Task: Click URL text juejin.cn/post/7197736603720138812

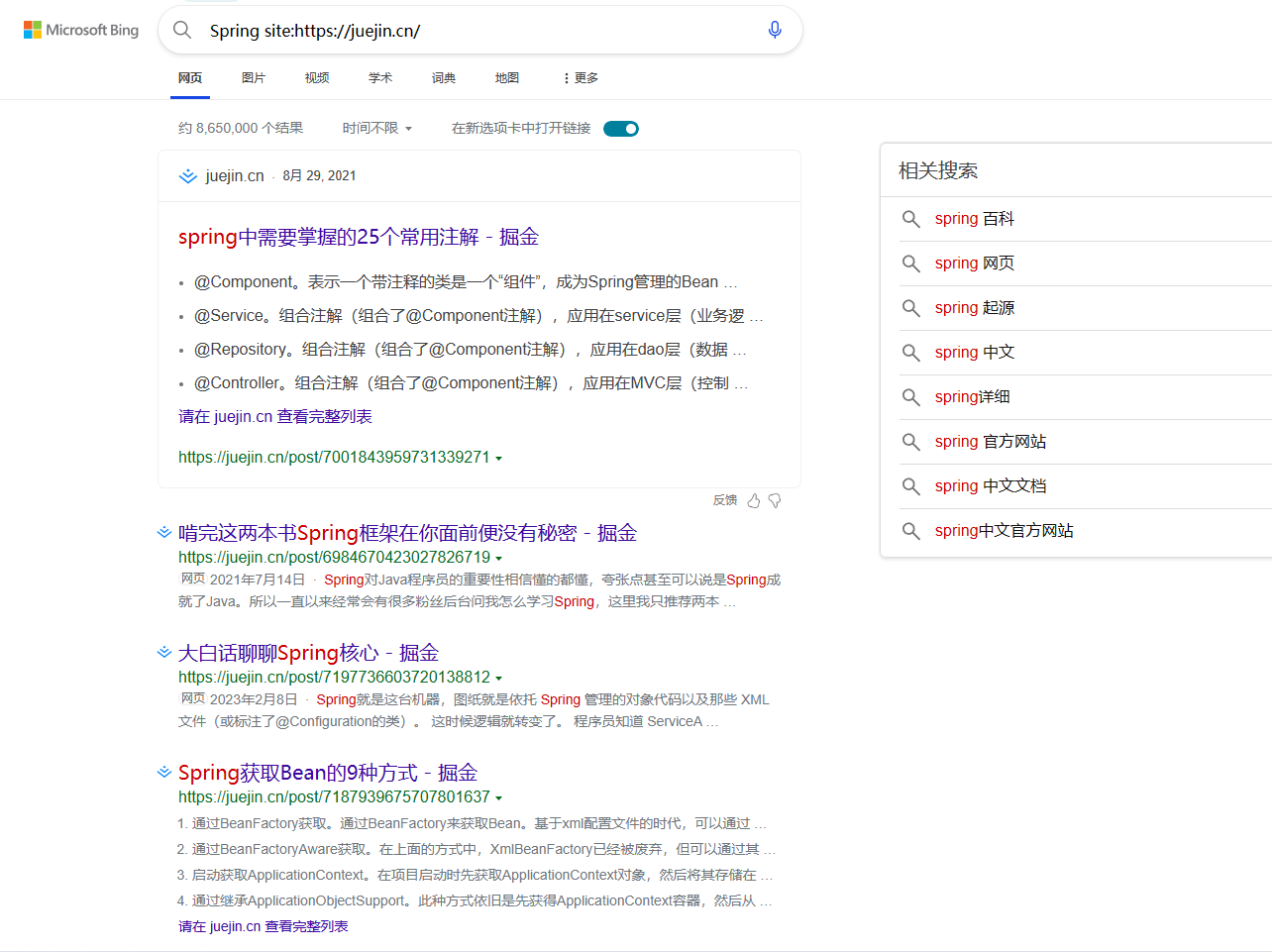Action: pos(334,678)
